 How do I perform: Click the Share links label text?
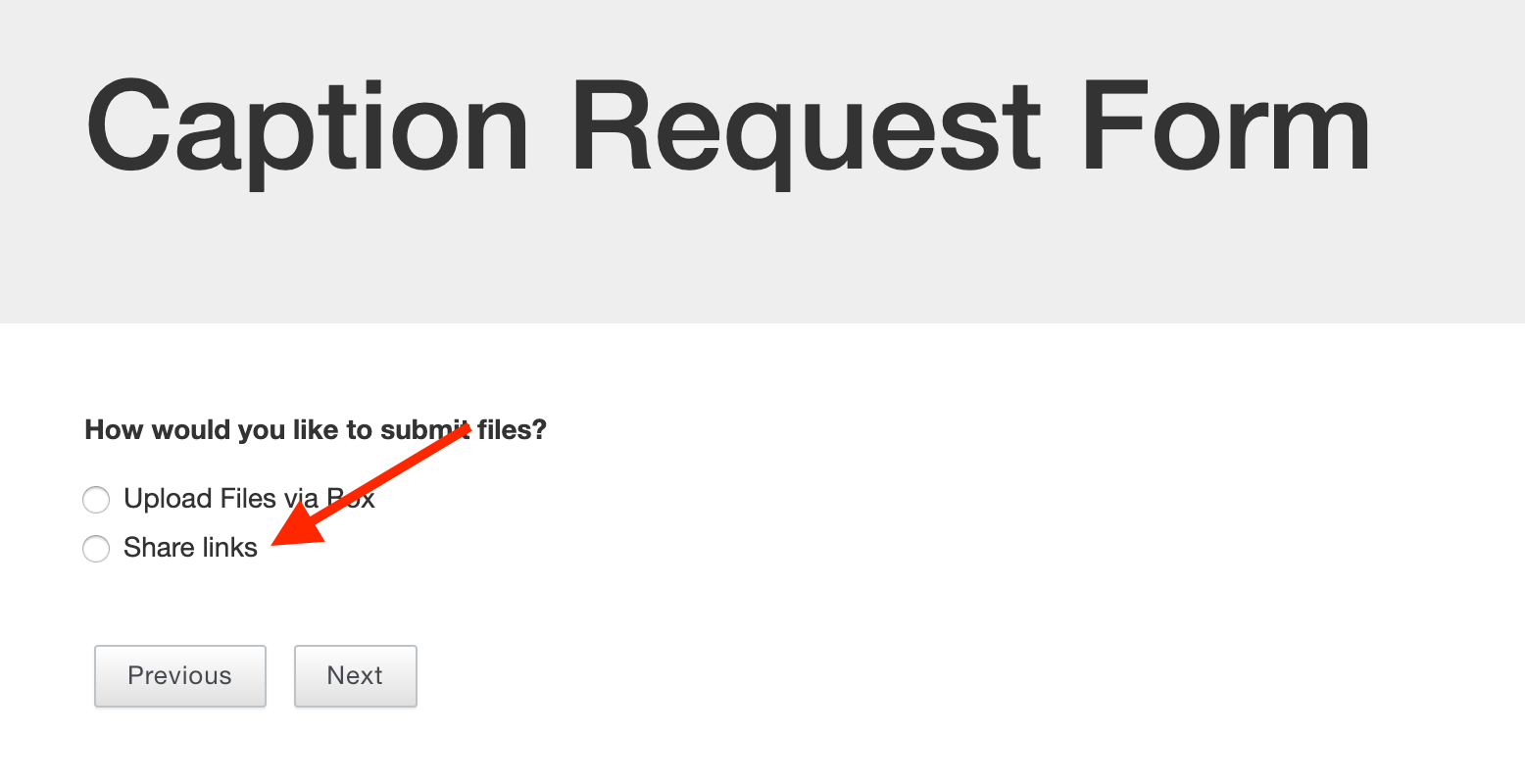[189, 548]
